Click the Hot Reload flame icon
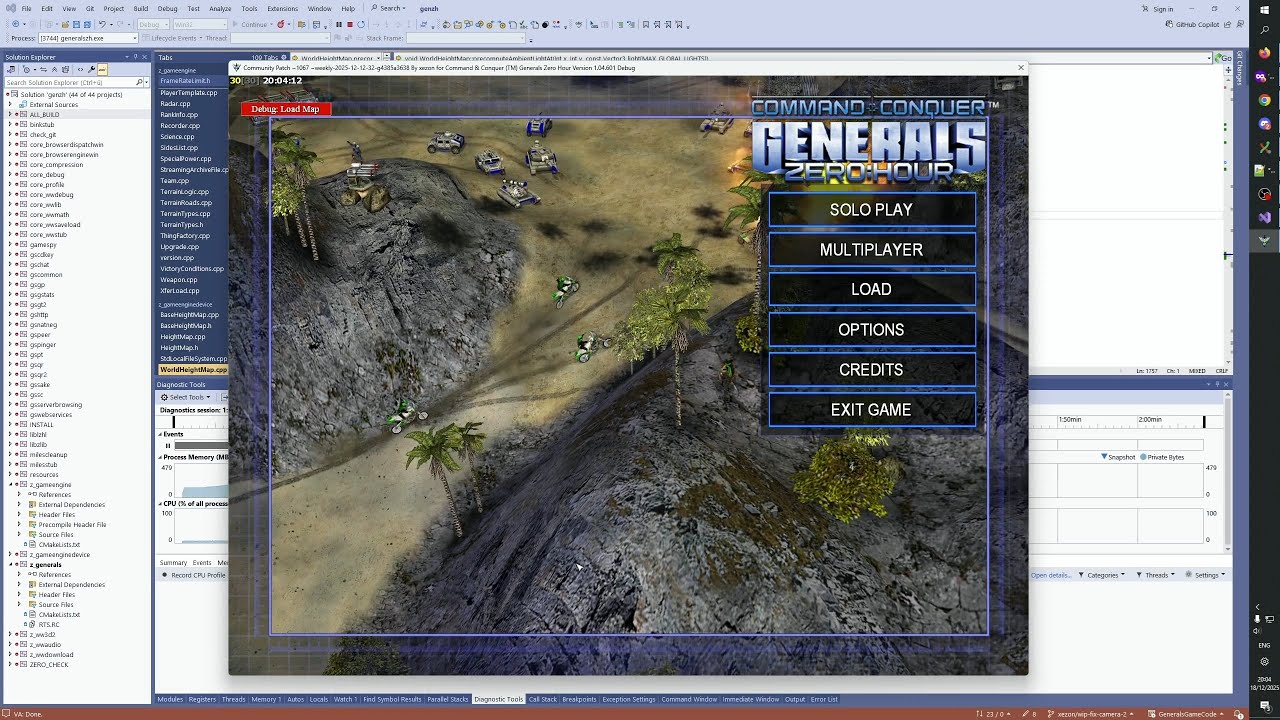The image size is (1280, 720). (281, 24)
